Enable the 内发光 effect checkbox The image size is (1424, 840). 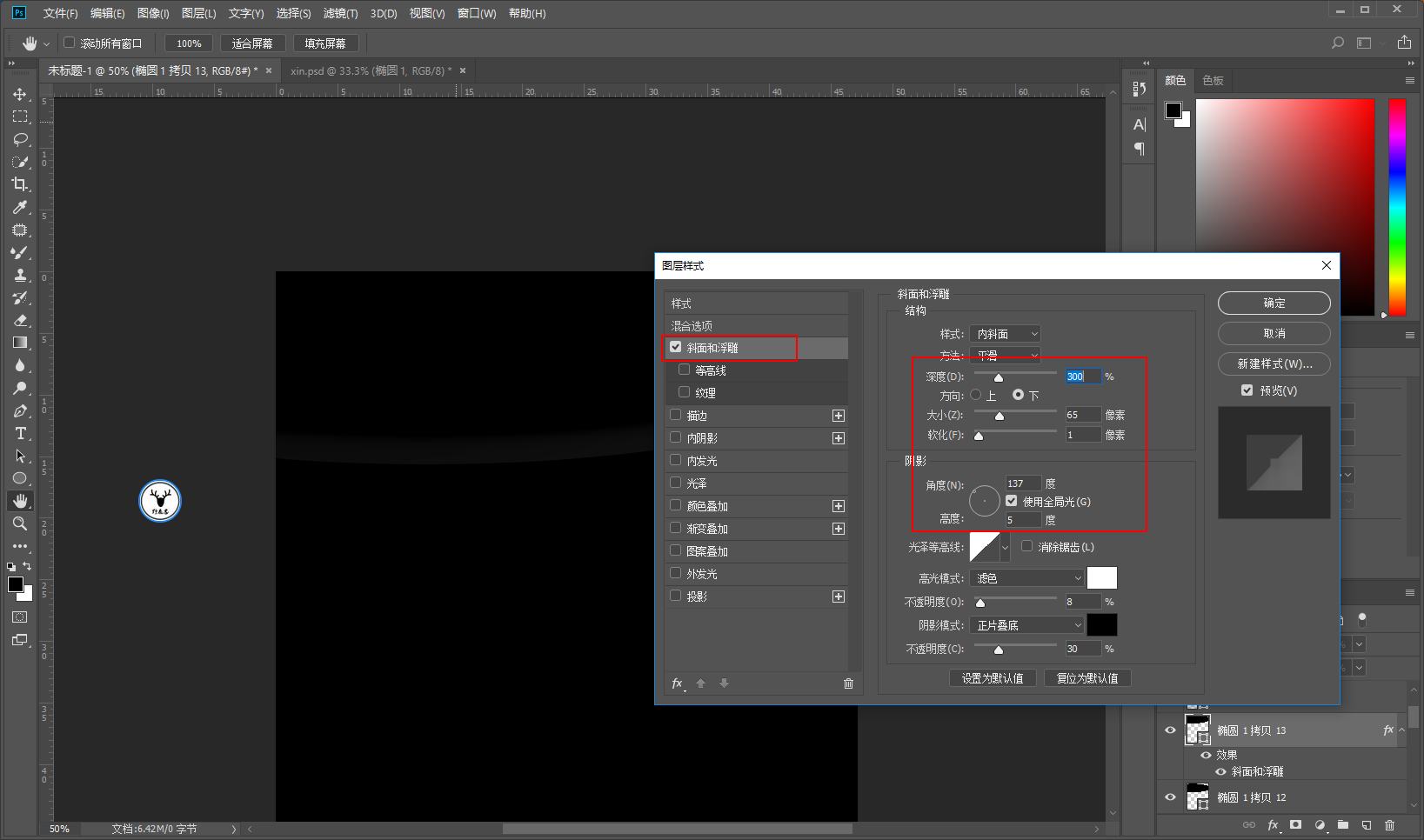pos(676,460)
